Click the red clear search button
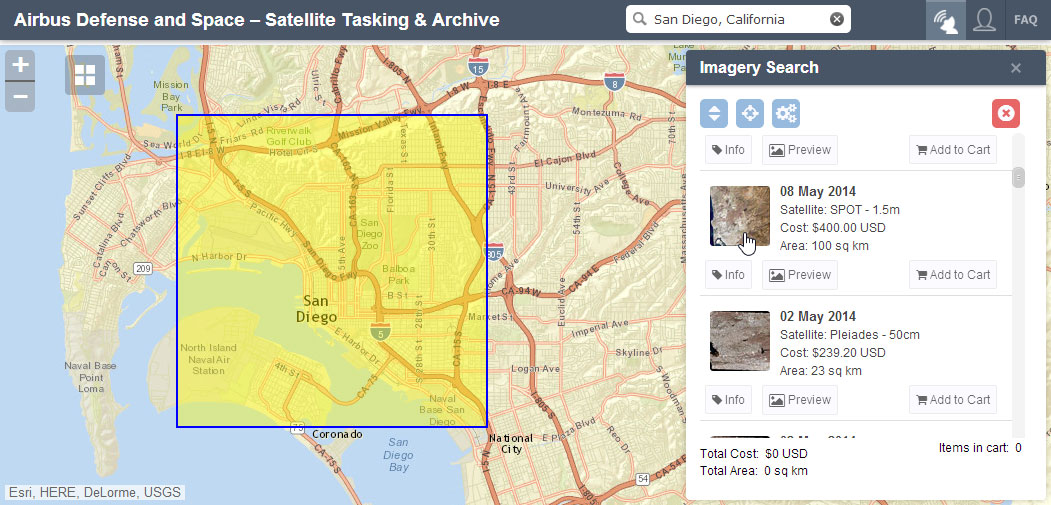This screenshot has height=505, width=1051. tap(1005, 114)
